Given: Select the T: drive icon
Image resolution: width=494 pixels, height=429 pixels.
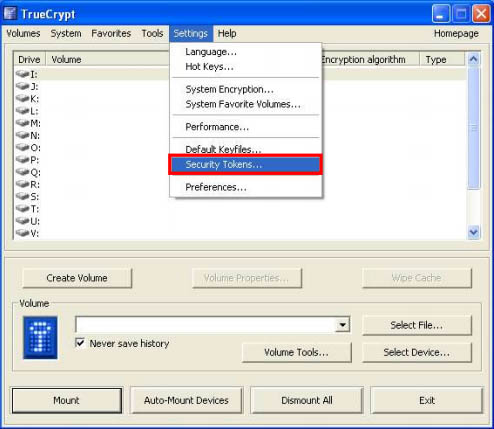Looking at the screenshot, I should point(22,208).
